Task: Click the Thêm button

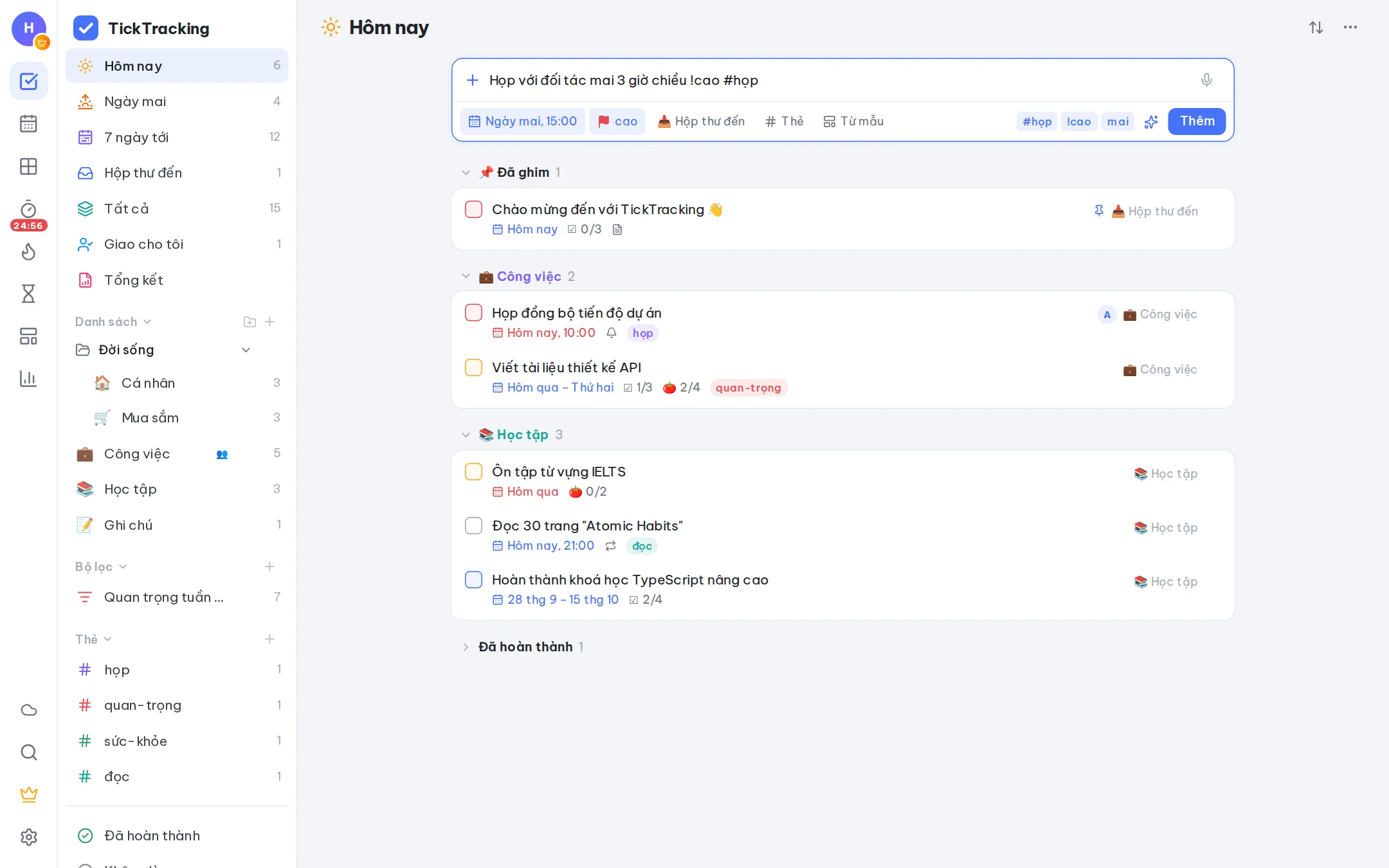Action: tap(1197, 122)
